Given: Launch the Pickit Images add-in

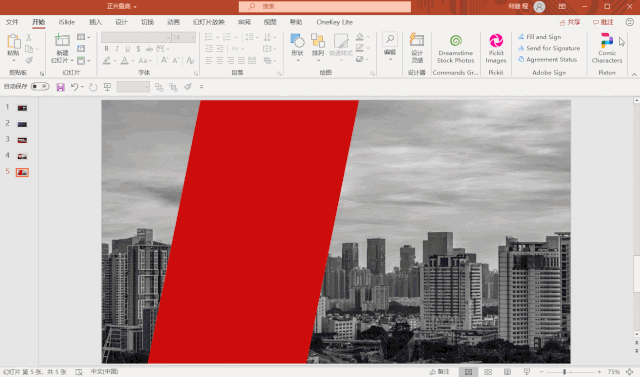Looking at the screenshot, I should point(496,49).
